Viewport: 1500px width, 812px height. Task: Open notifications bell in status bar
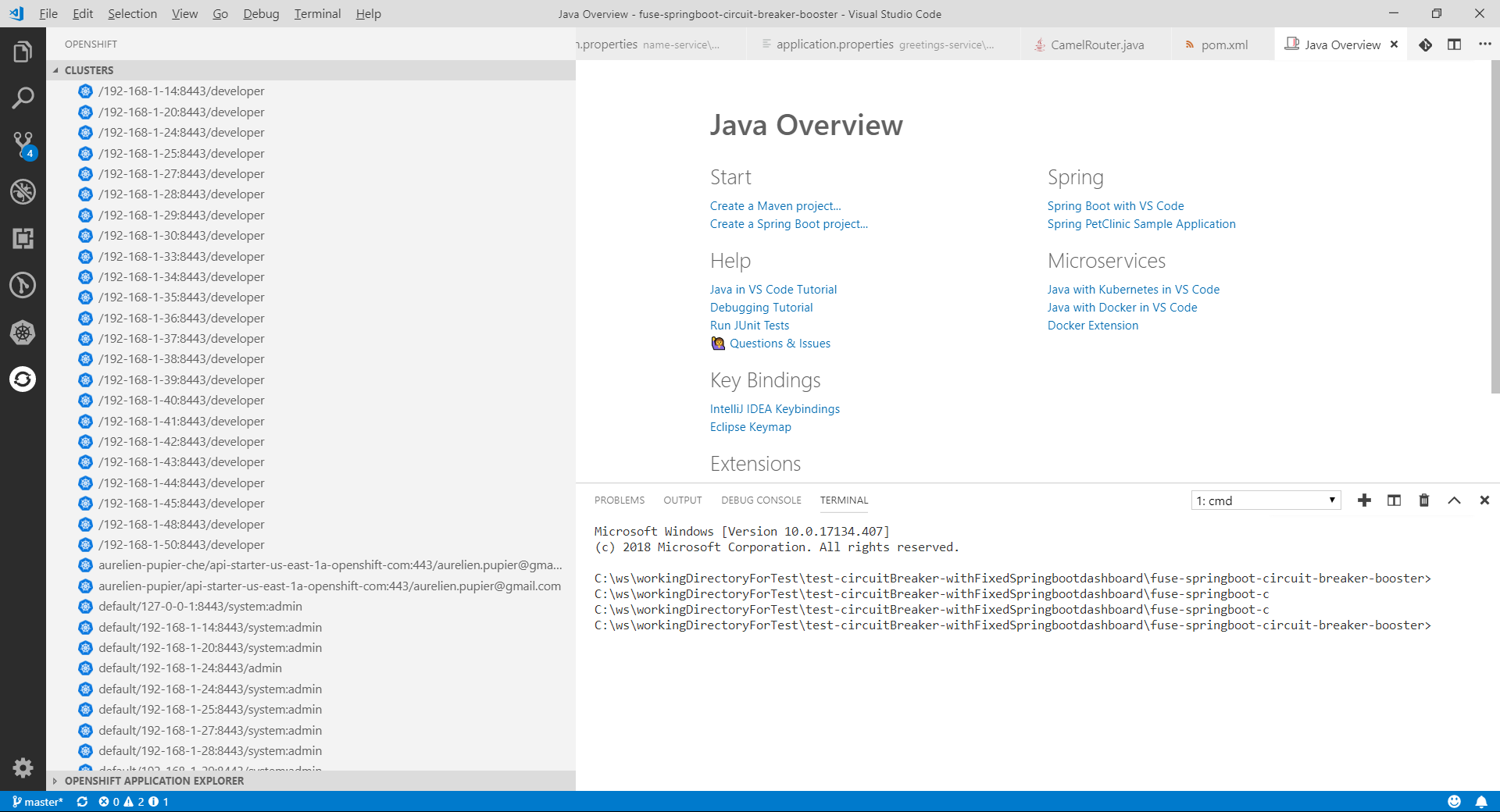point(1481,802)
